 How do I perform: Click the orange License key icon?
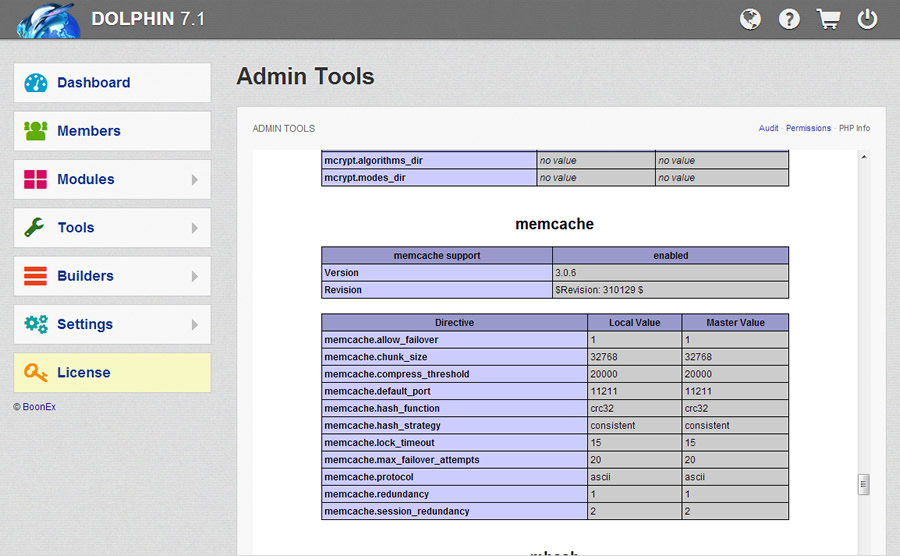36,373
